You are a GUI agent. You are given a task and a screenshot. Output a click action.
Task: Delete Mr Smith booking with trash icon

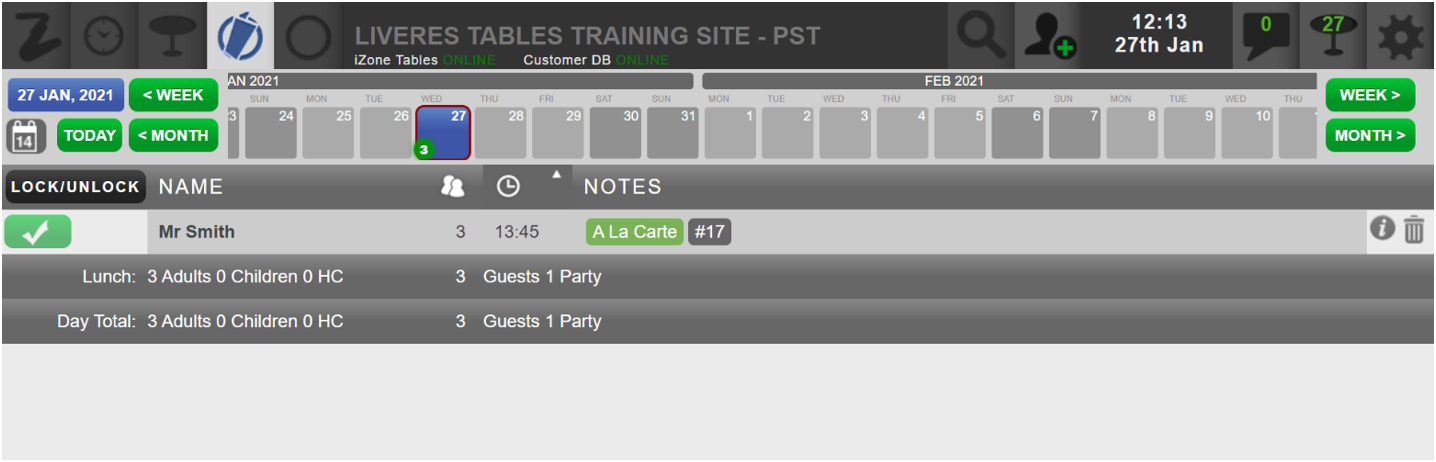pyautogui.click(x=1413, y=231)
